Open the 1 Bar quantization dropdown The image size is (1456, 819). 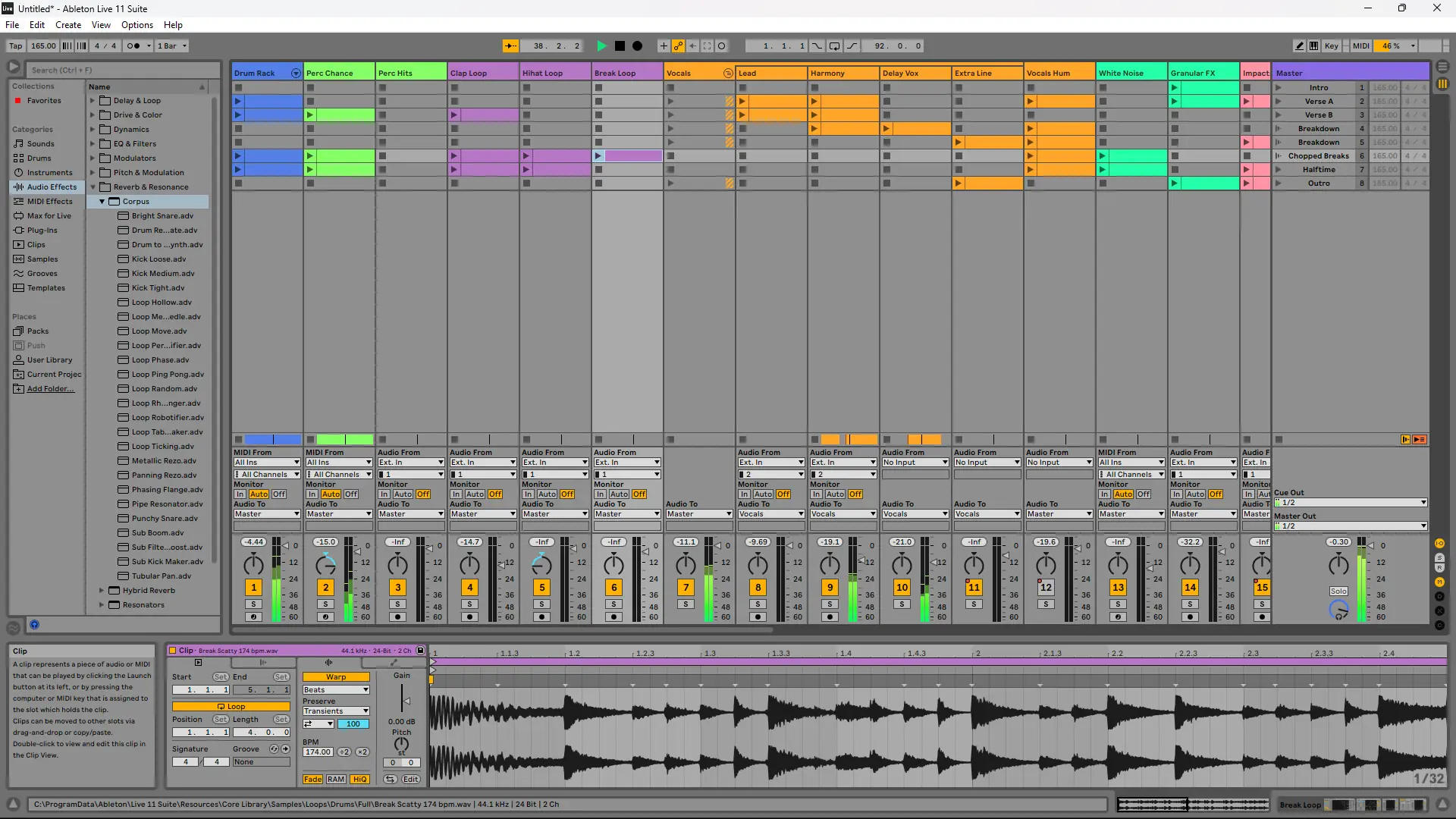(x=172, y=46)
